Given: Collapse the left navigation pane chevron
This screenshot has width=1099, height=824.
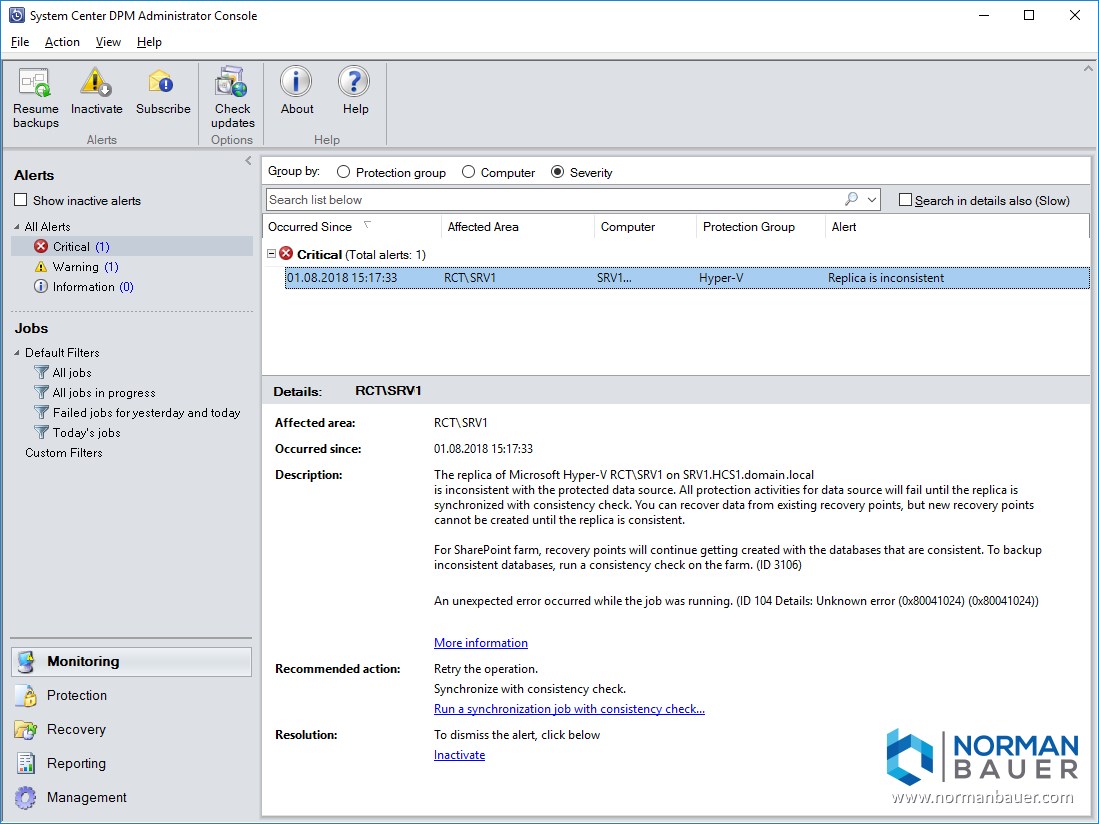Looking at the screenshot, I should (x=248, y=160).
